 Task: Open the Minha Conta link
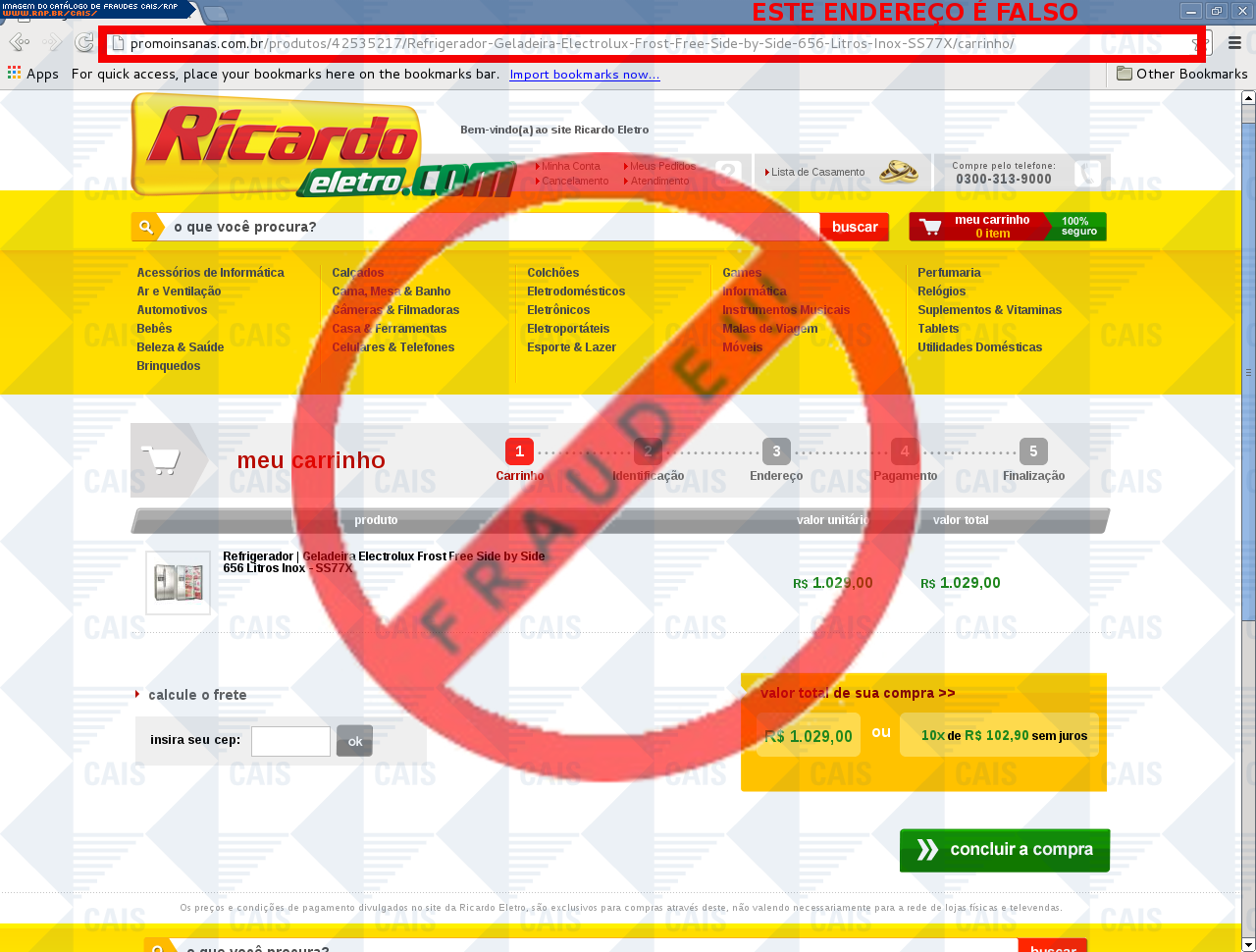coord(570,166)
